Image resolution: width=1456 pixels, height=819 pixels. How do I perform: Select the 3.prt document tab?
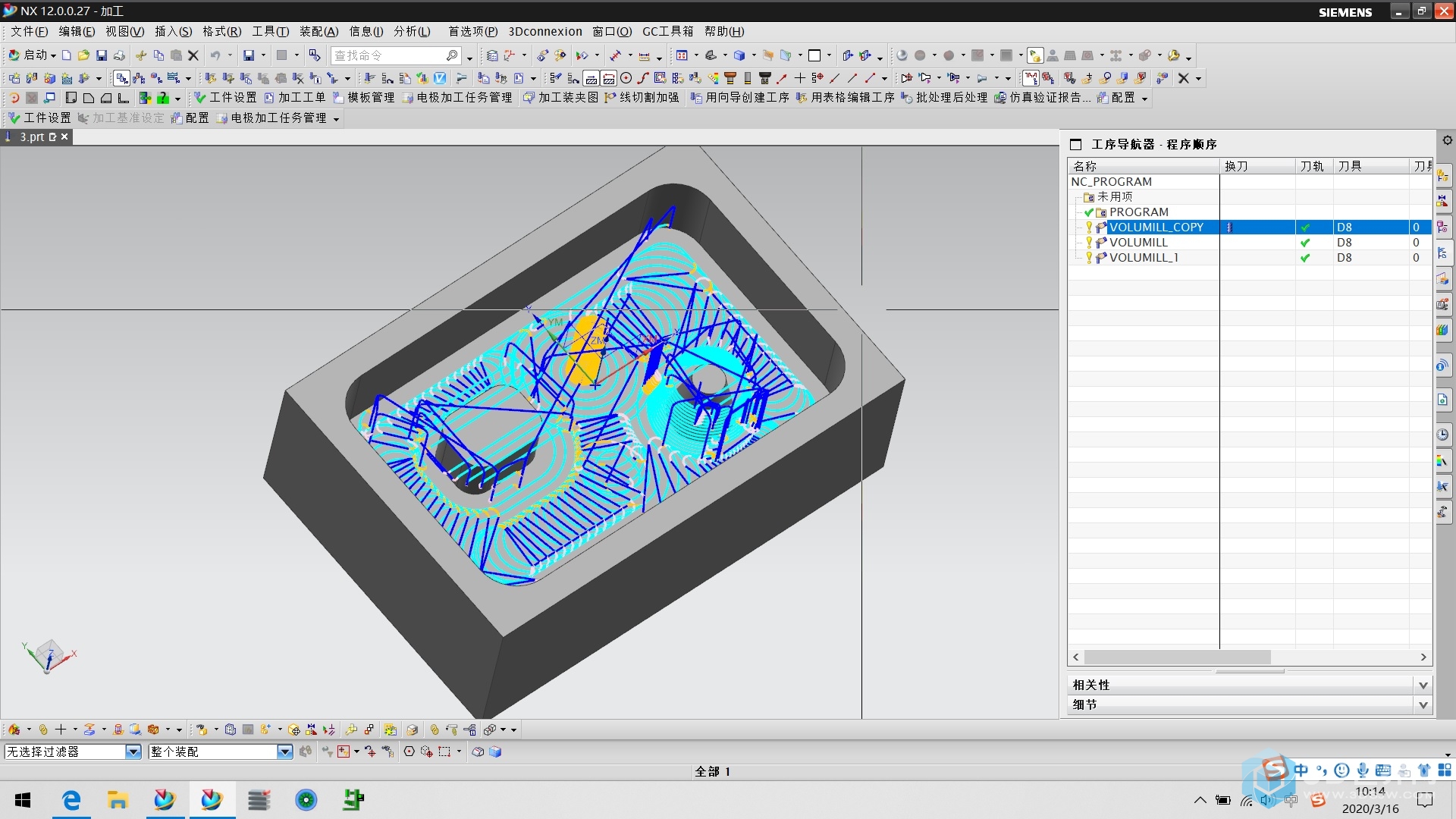pyautogui.click(x=36, y=136)
